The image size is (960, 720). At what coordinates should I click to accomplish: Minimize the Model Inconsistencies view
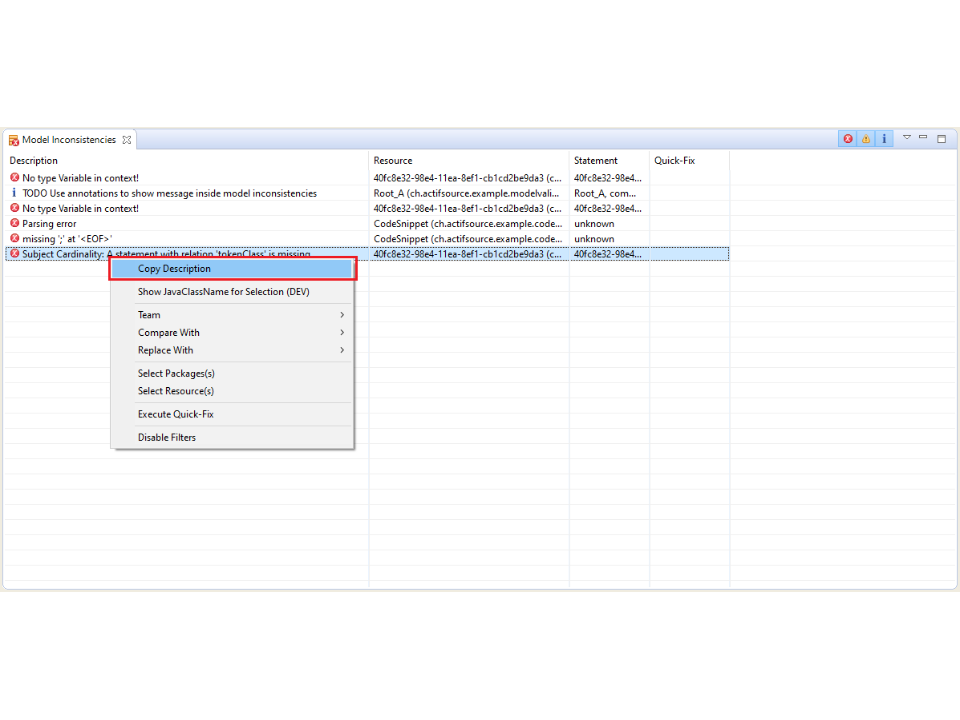(x=924, y=138)
